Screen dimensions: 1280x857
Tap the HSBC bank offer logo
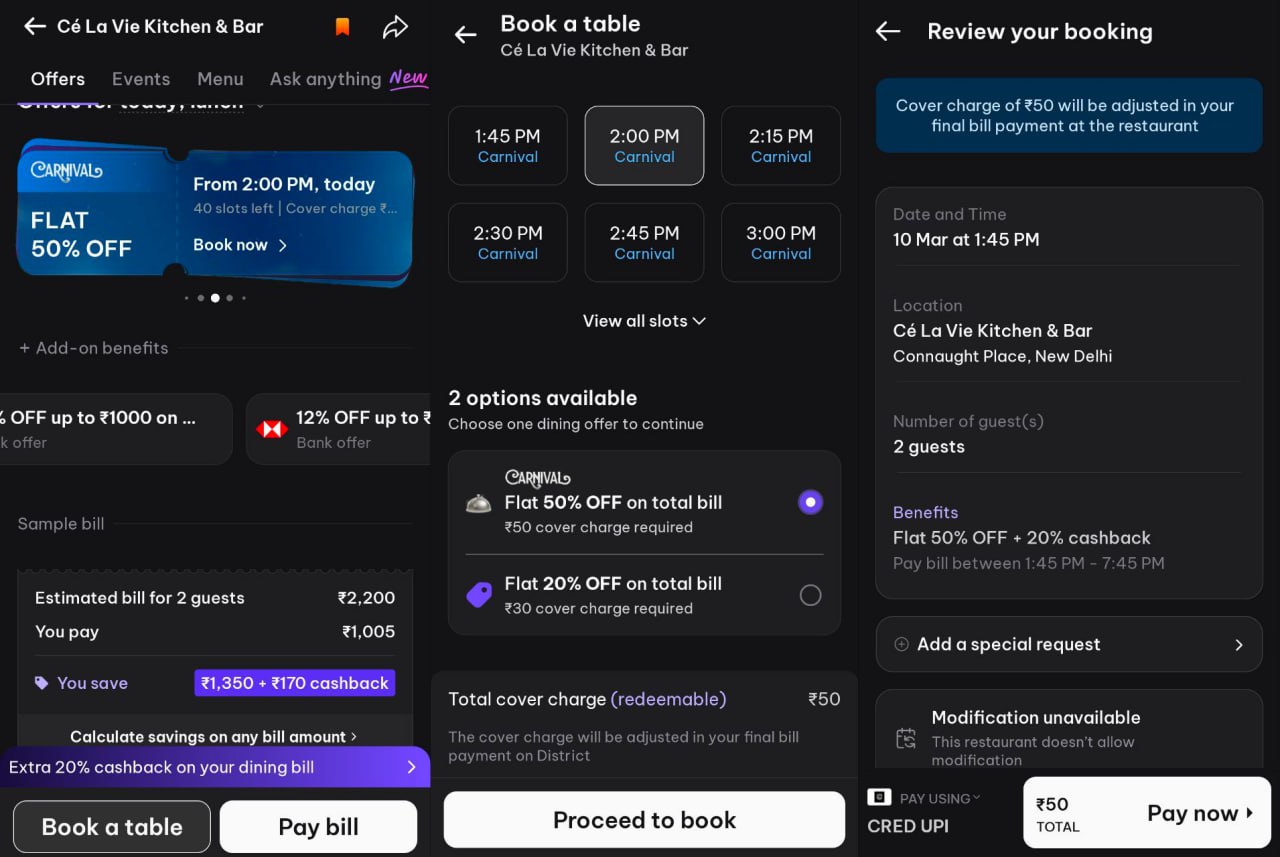coord(271,429)
